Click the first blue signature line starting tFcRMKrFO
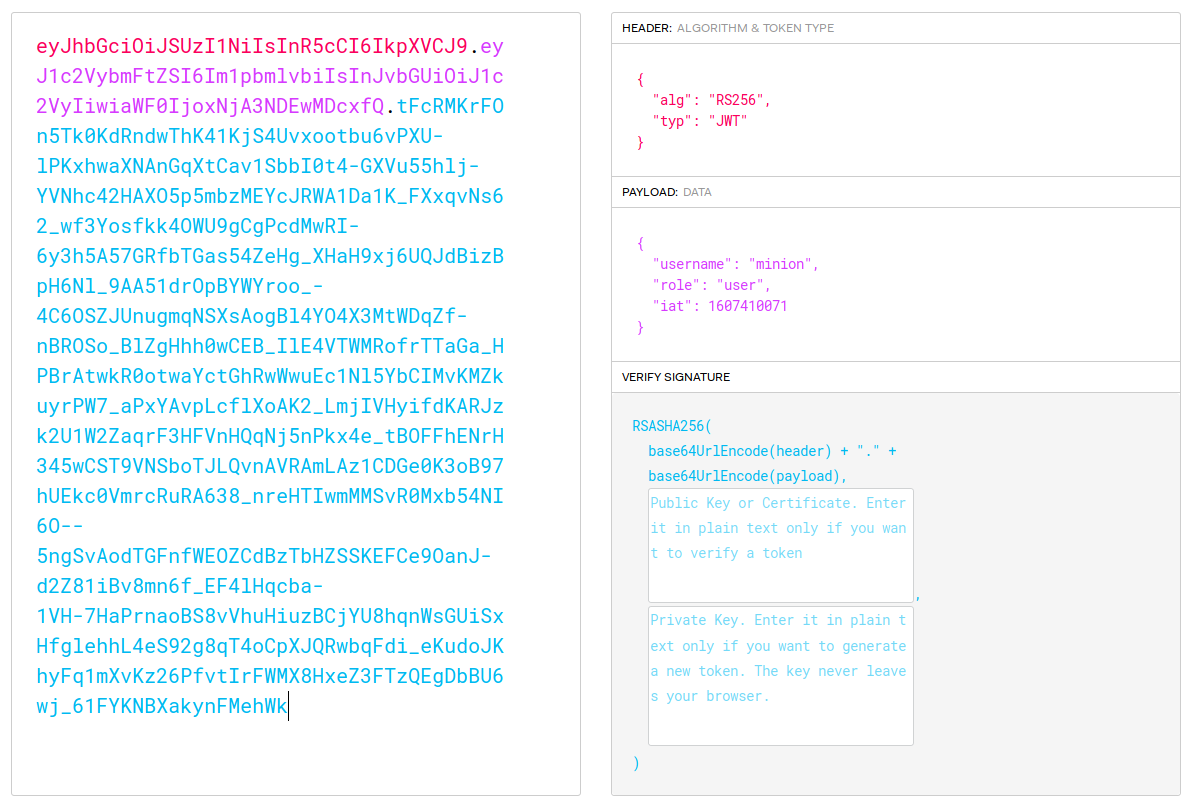 [450, 106]
